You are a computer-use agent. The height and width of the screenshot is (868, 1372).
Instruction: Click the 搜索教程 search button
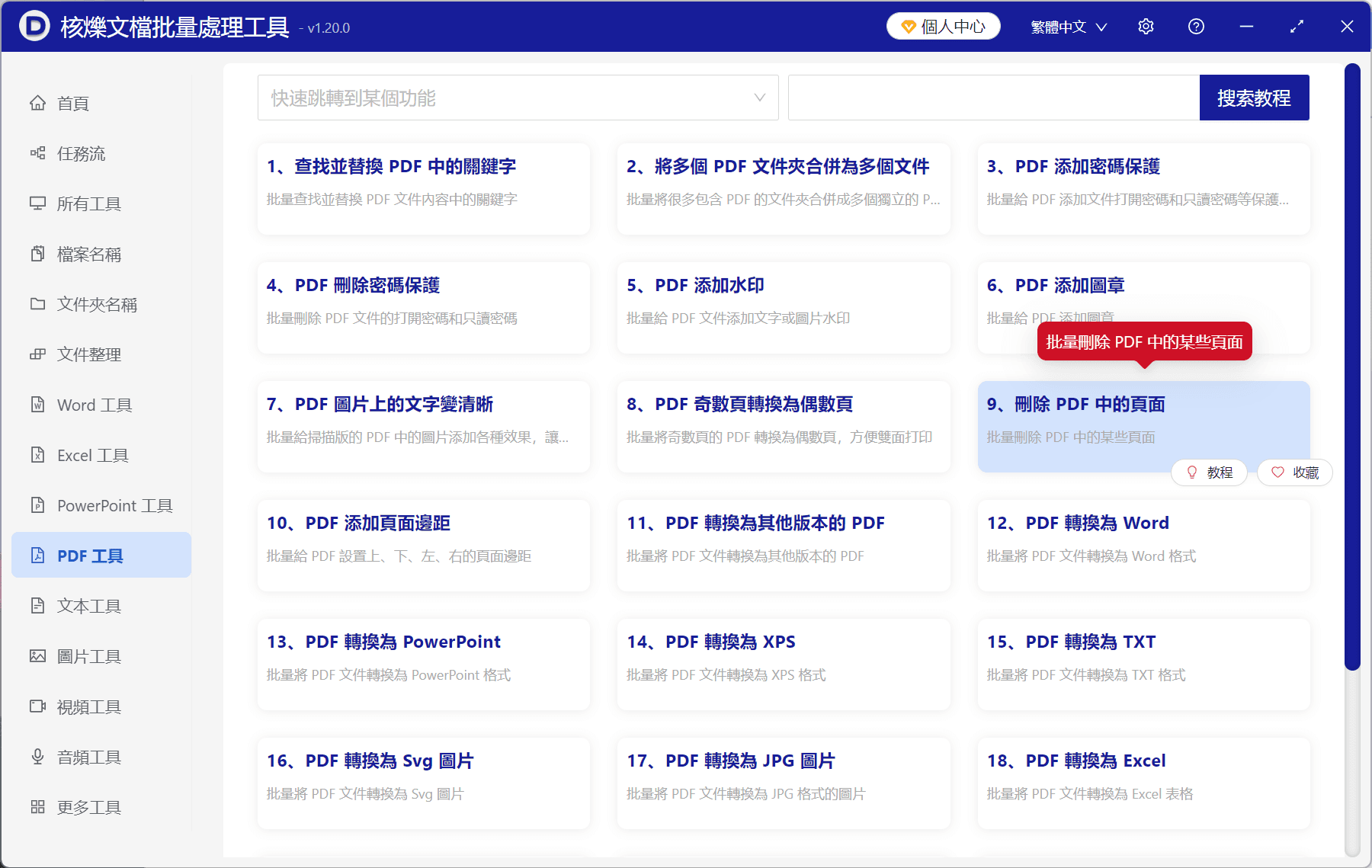[x=1254, y=98]
